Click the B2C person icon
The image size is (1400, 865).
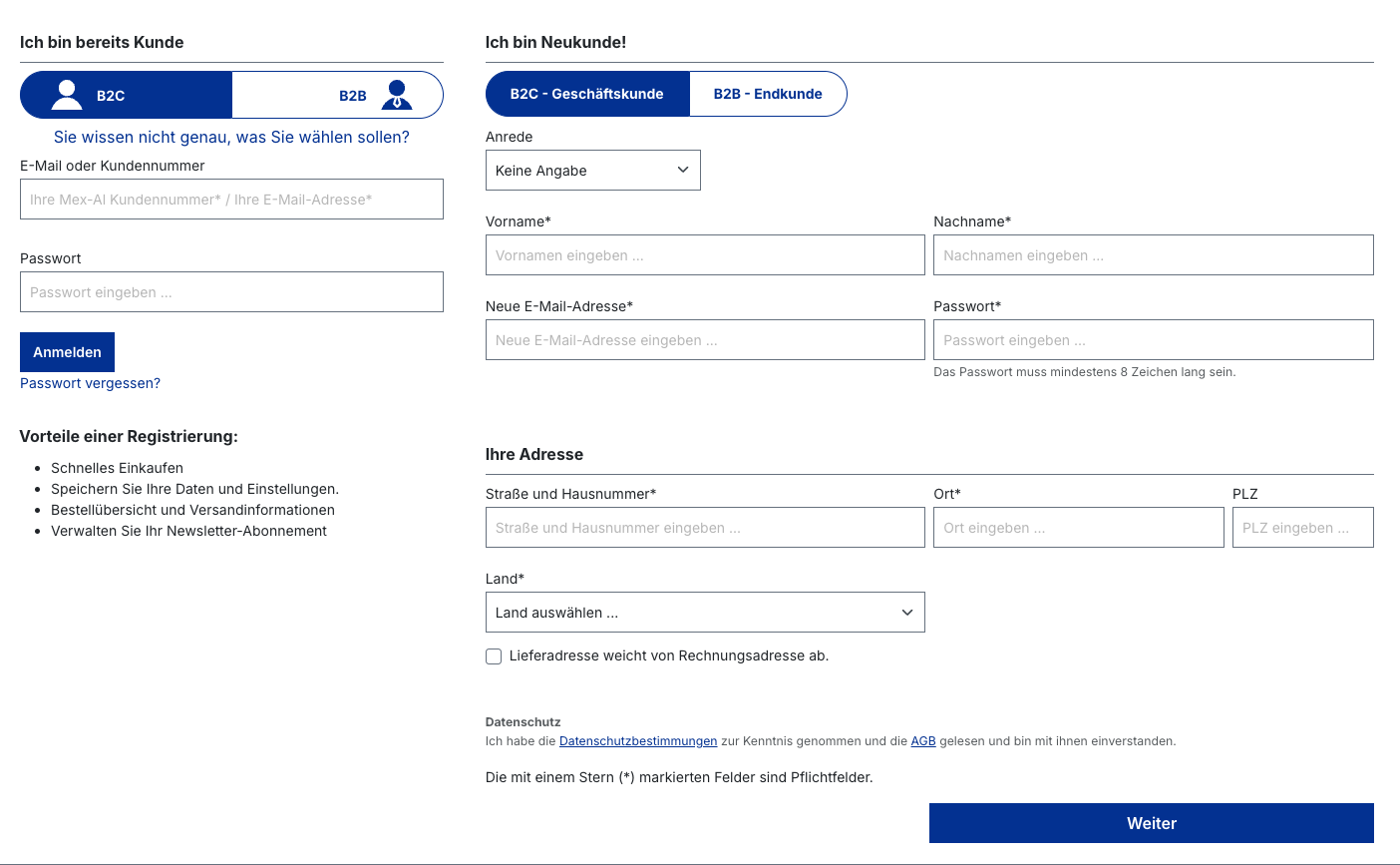click(x=67, y=95)
